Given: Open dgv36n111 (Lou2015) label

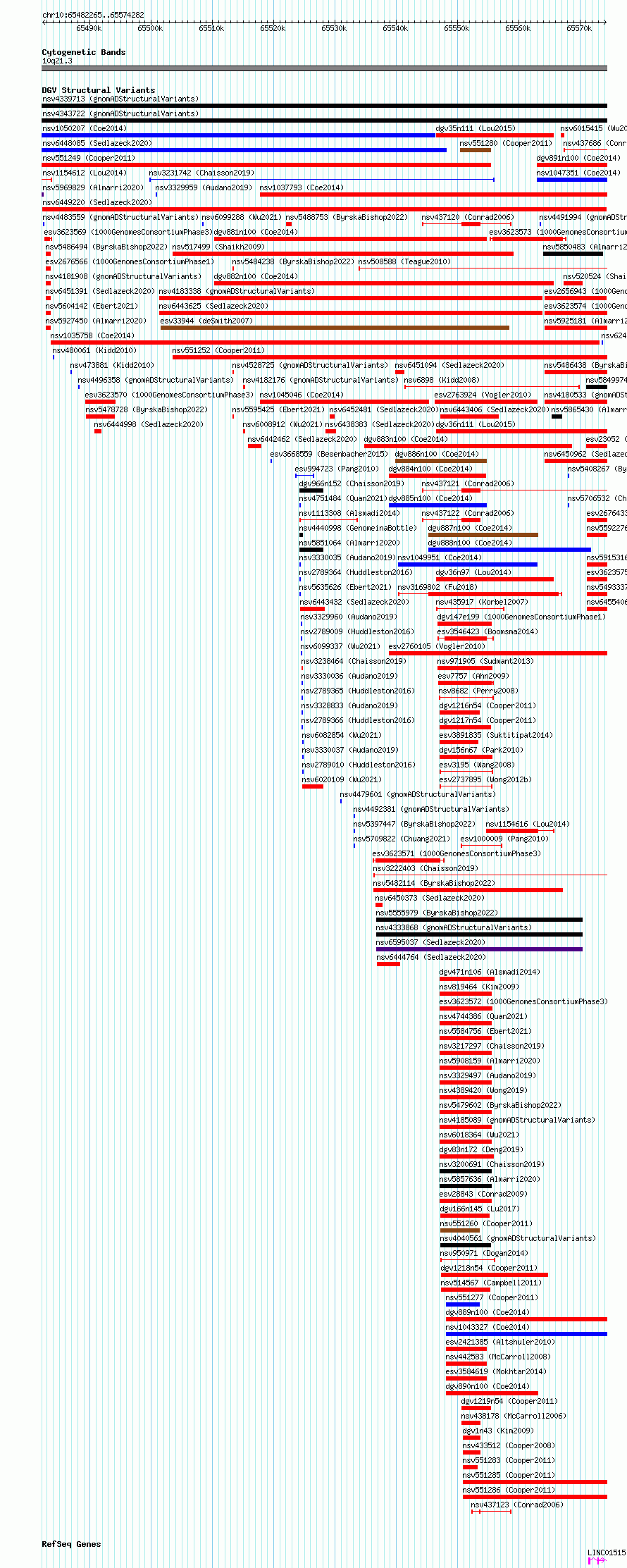Looking at the screenshot, I should 476,424.
